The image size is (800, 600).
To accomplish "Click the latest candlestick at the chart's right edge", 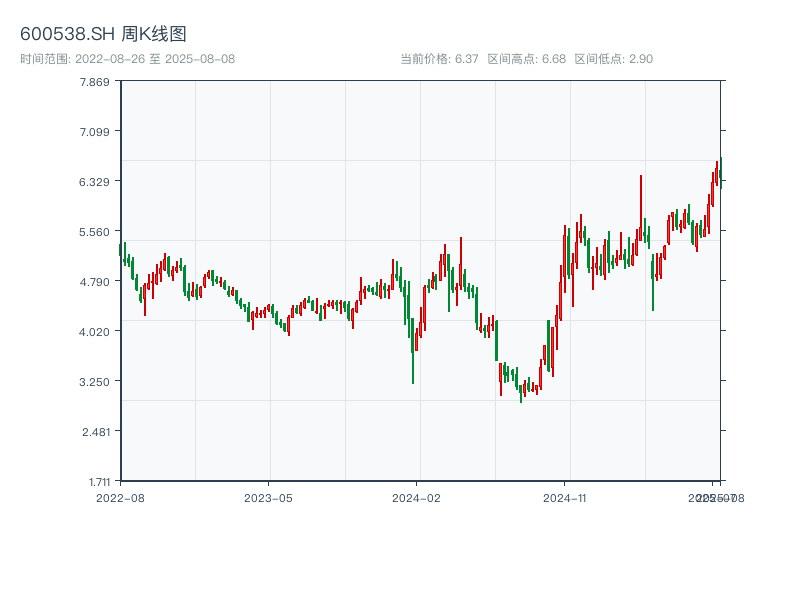I will tap(719, 171).
